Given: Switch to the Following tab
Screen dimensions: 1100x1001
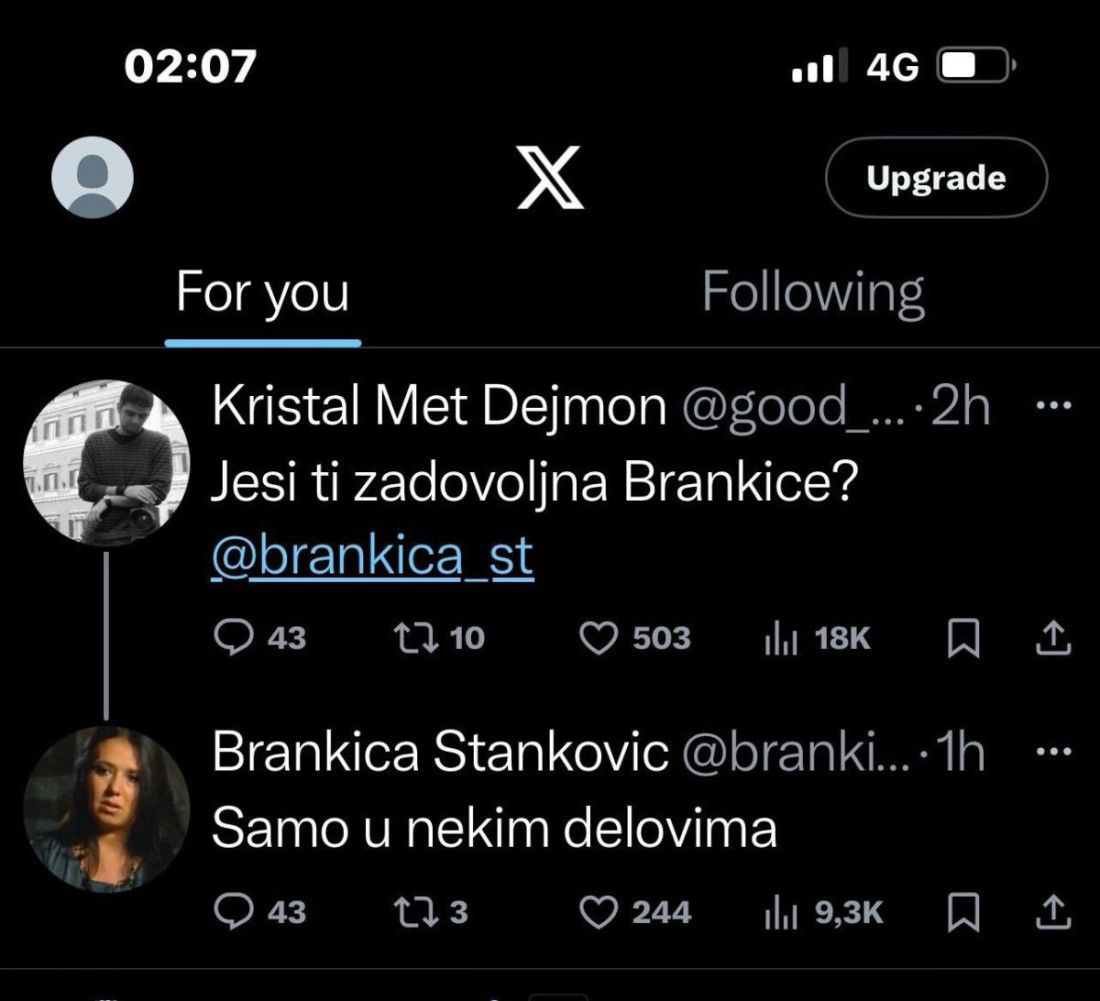Looking at the screenshot, I should pyautogui.click(x=814, y=291).
